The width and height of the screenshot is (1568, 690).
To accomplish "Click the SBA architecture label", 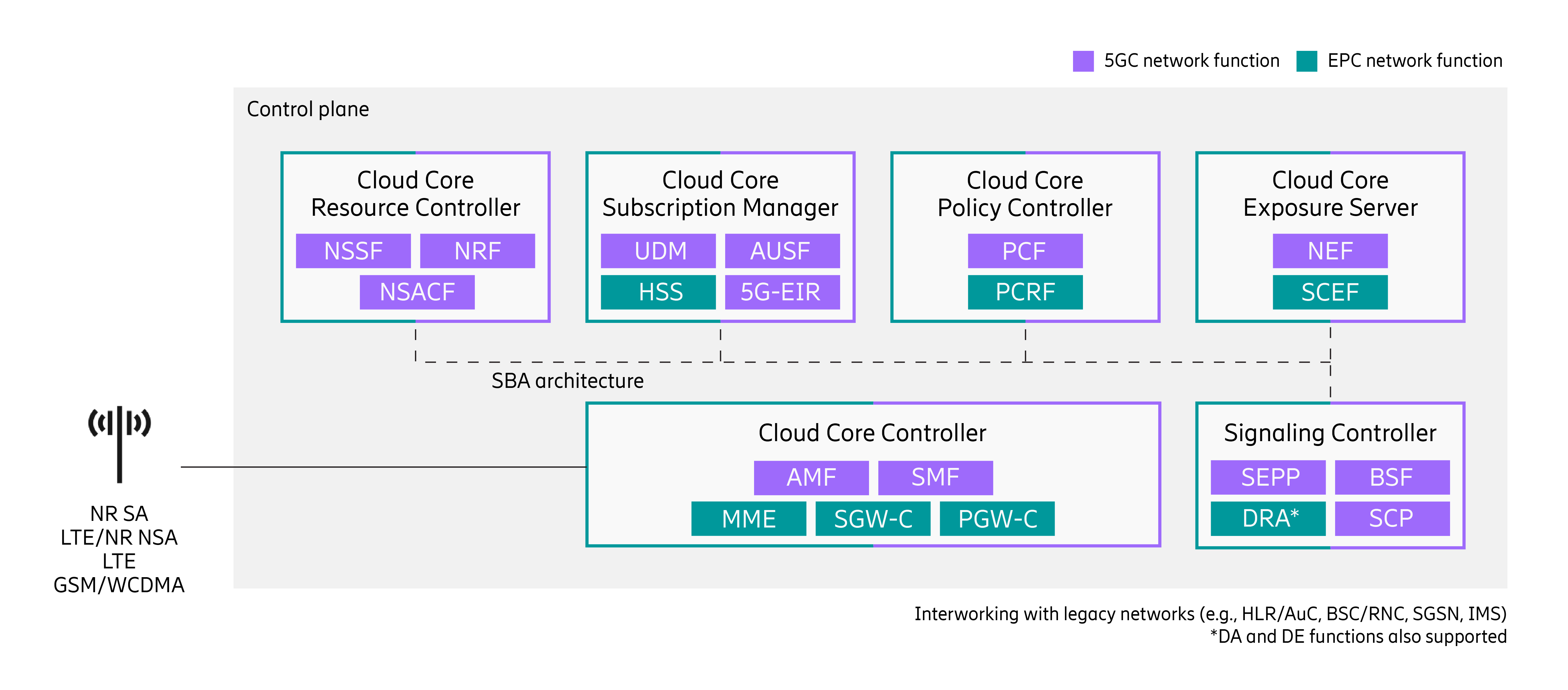I will (567, 381).
